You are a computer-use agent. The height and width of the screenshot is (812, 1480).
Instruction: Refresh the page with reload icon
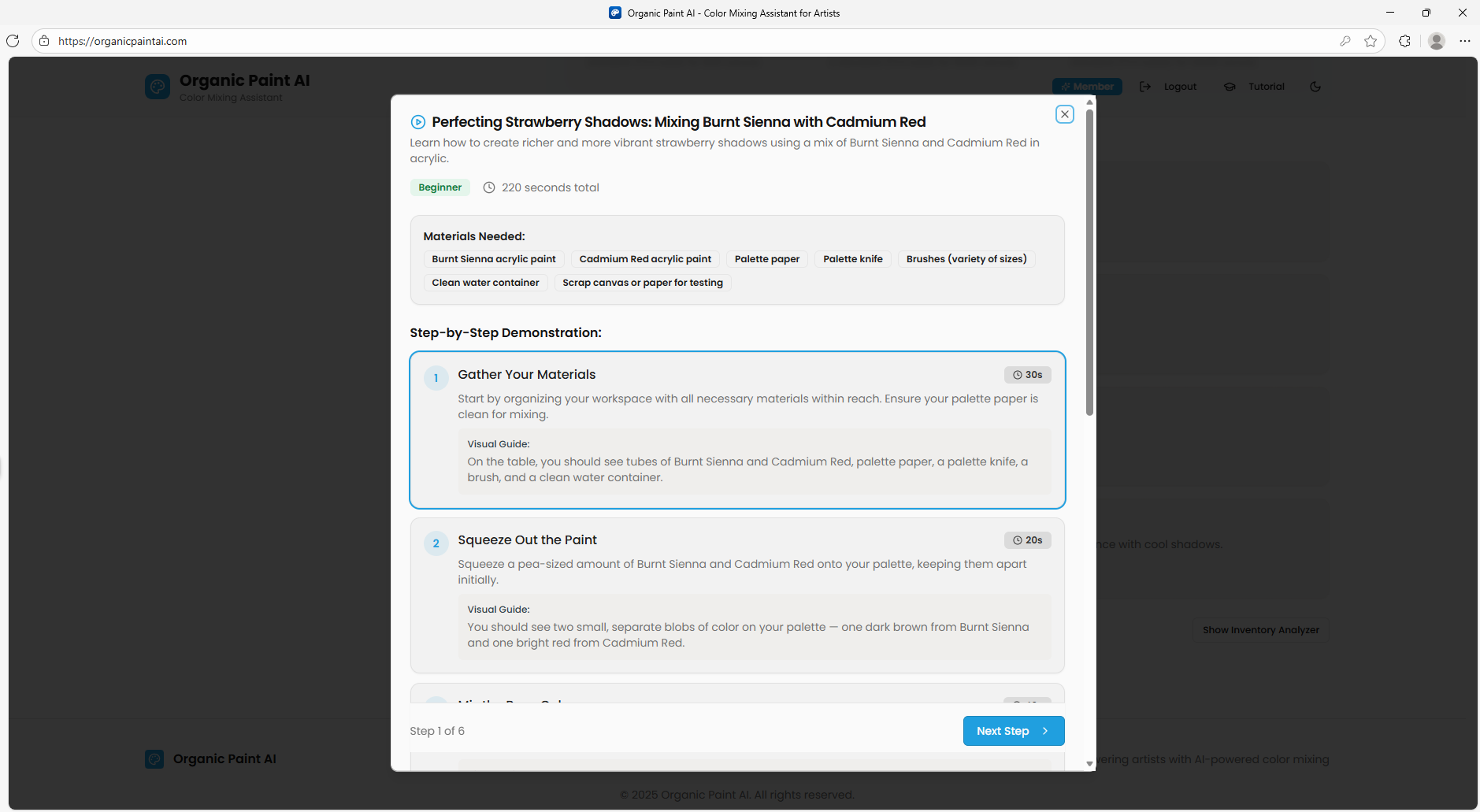13,41
